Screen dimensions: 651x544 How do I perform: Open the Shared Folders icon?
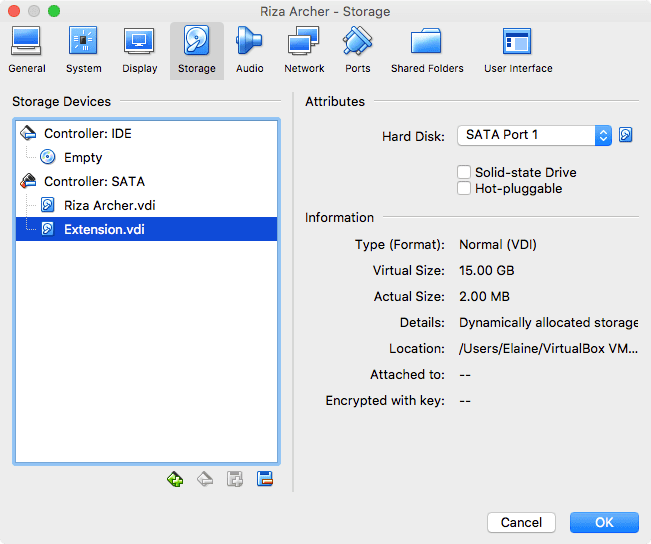(426, 41)
